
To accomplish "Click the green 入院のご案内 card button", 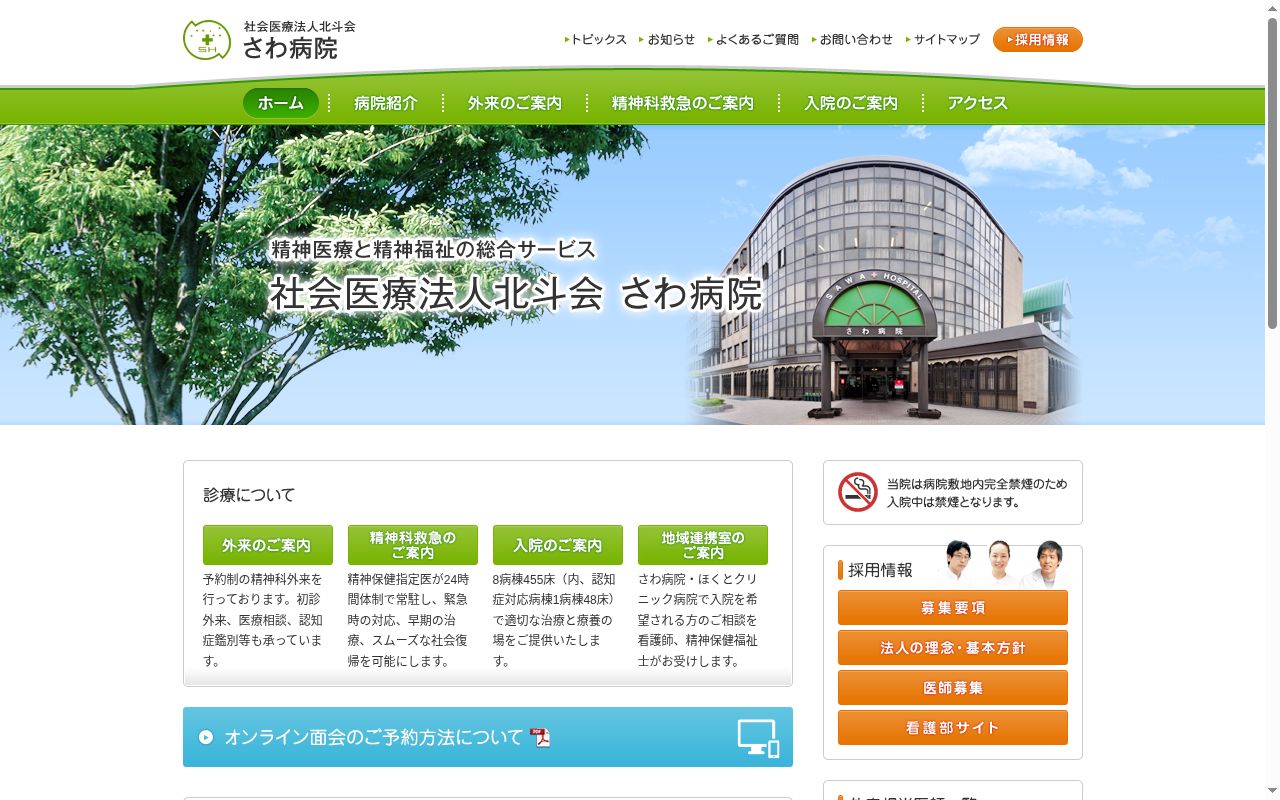I will 558,545.
